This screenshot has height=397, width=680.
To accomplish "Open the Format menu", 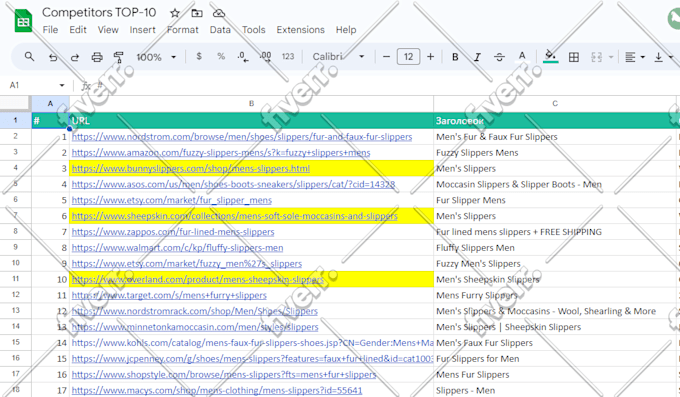I will [183, 30].
